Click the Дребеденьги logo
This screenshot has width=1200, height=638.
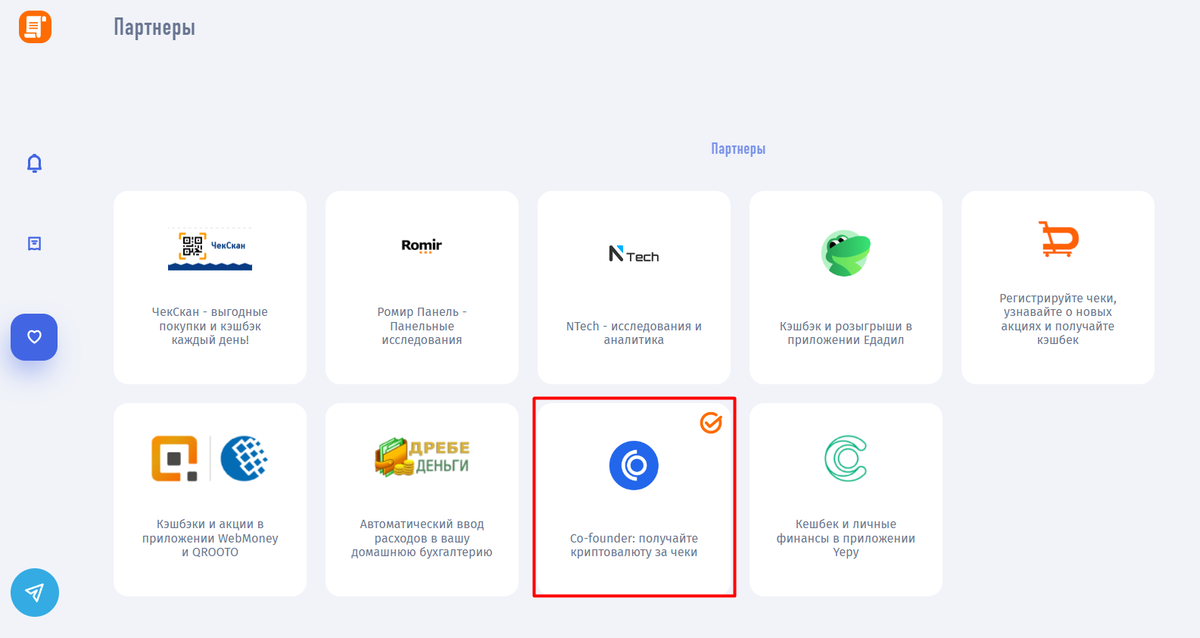coord(421,457)
